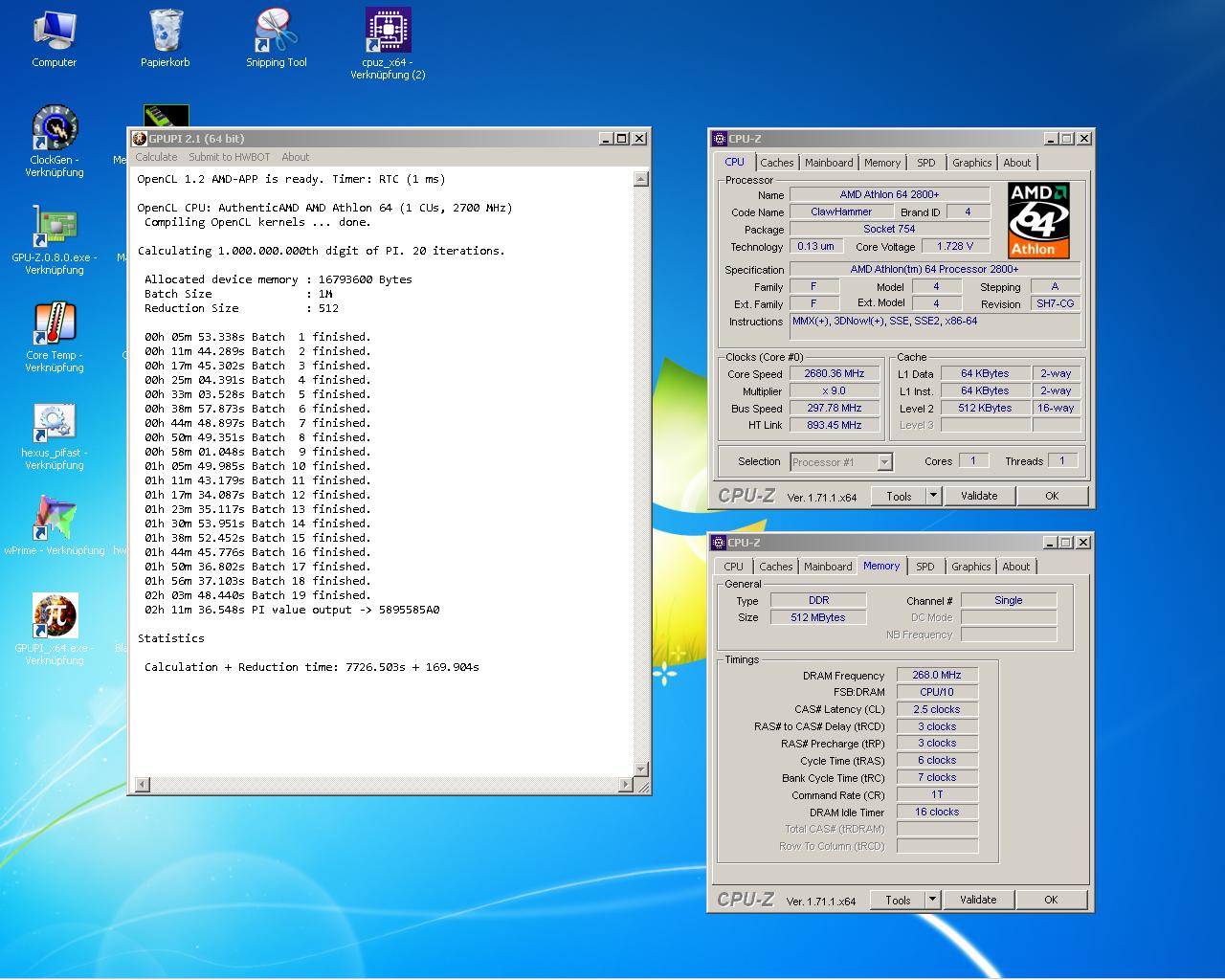Click the Revision value SH7-CG
This screenshot has height=980, width=1225.
pyautogui.click(x=1056, y=303)
